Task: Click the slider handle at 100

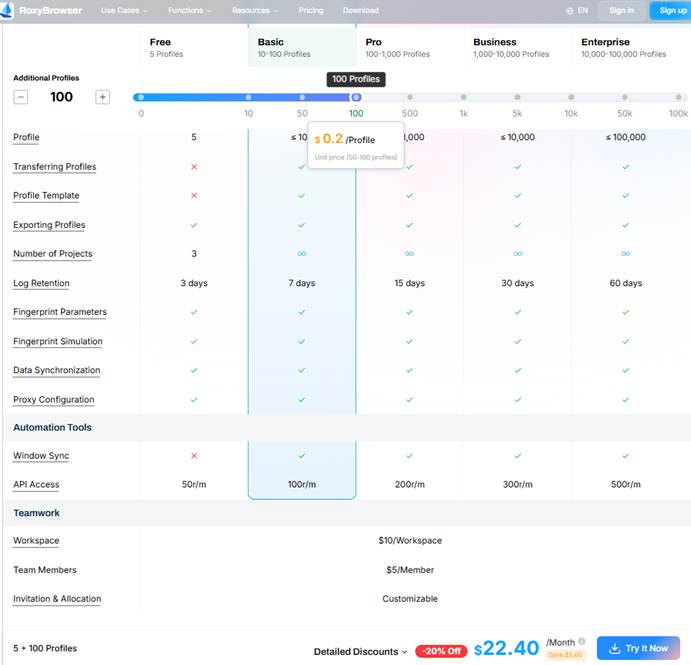Action: [356, 97]
